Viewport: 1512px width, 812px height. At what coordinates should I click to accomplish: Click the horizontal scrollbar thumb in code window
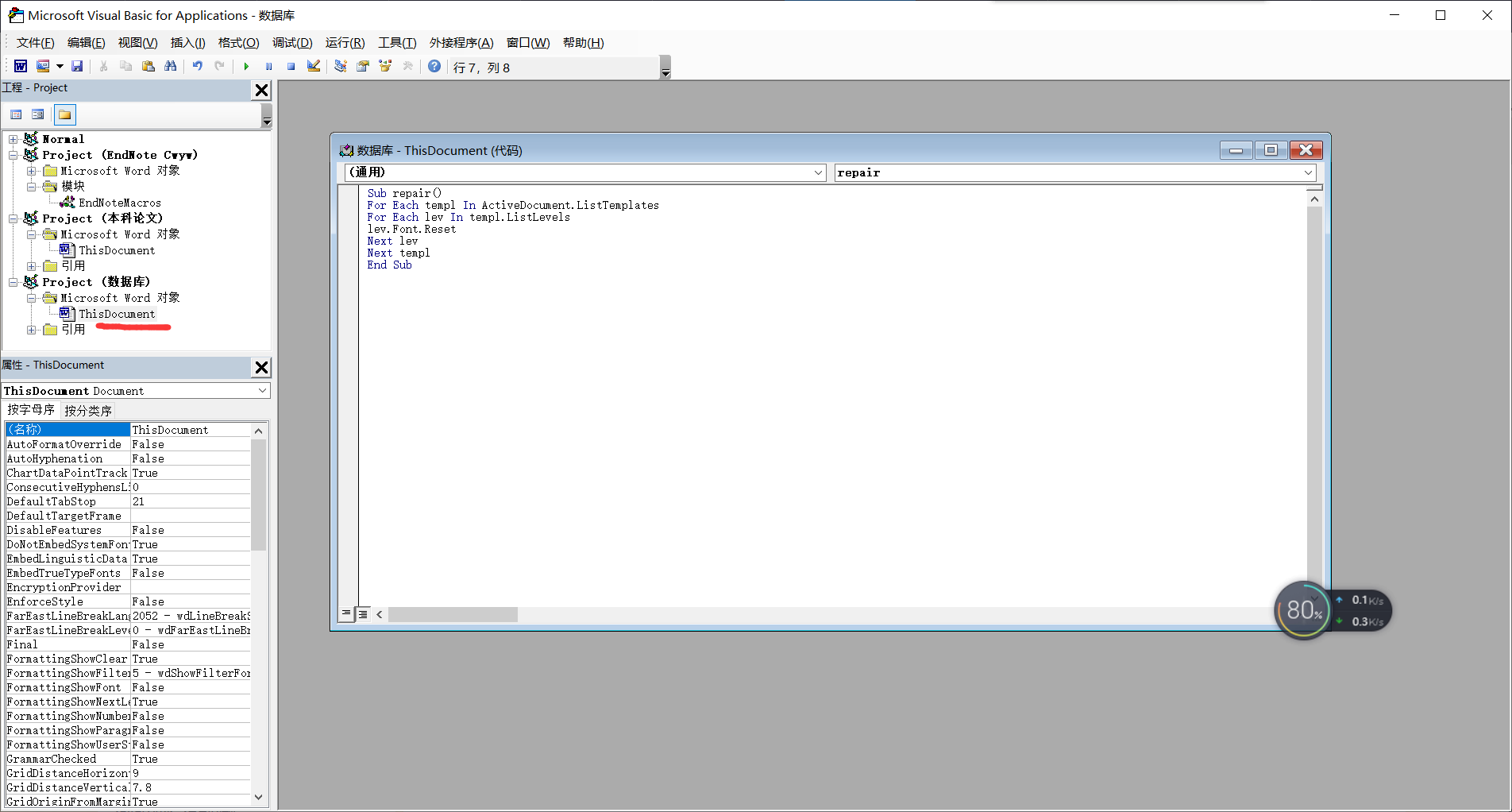click(x=453, y=614)
